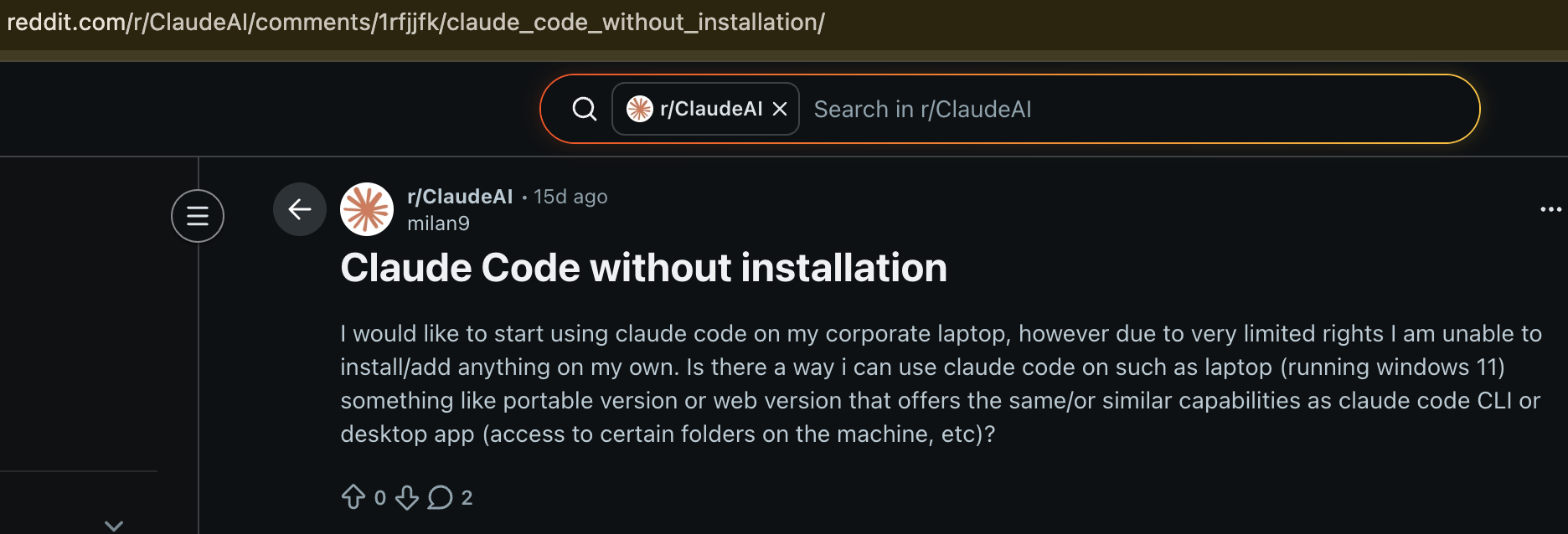The height and width of the screenshot is (534, 1568).
Task: Toggle the downvote arrow
Action: click(x=408, y=496)
